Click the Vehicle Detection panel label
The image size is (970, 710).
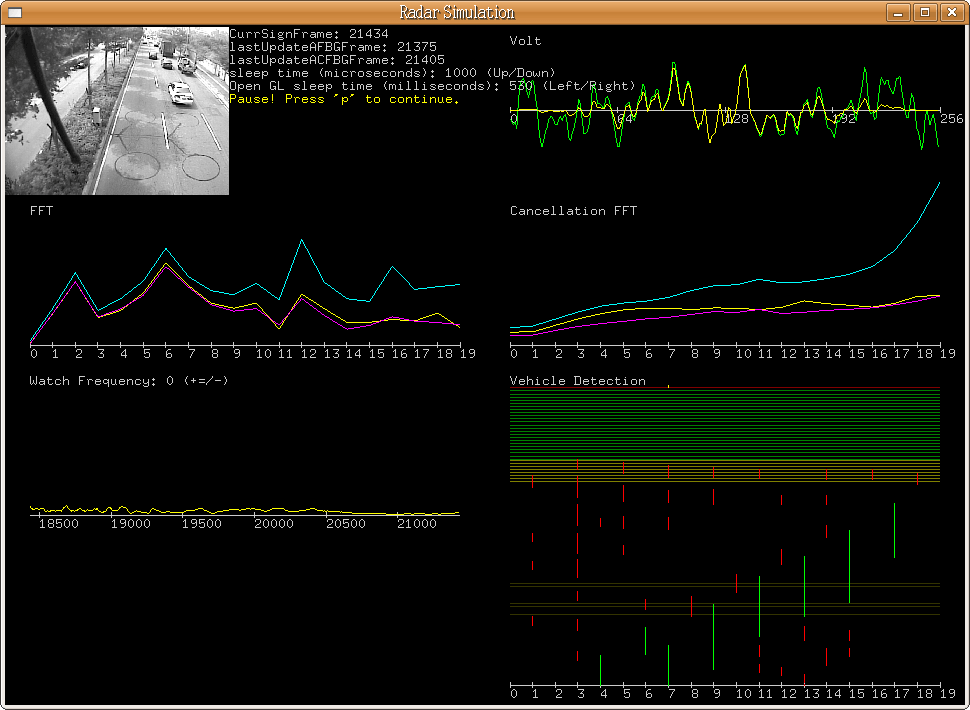click(x=577, y=381)
